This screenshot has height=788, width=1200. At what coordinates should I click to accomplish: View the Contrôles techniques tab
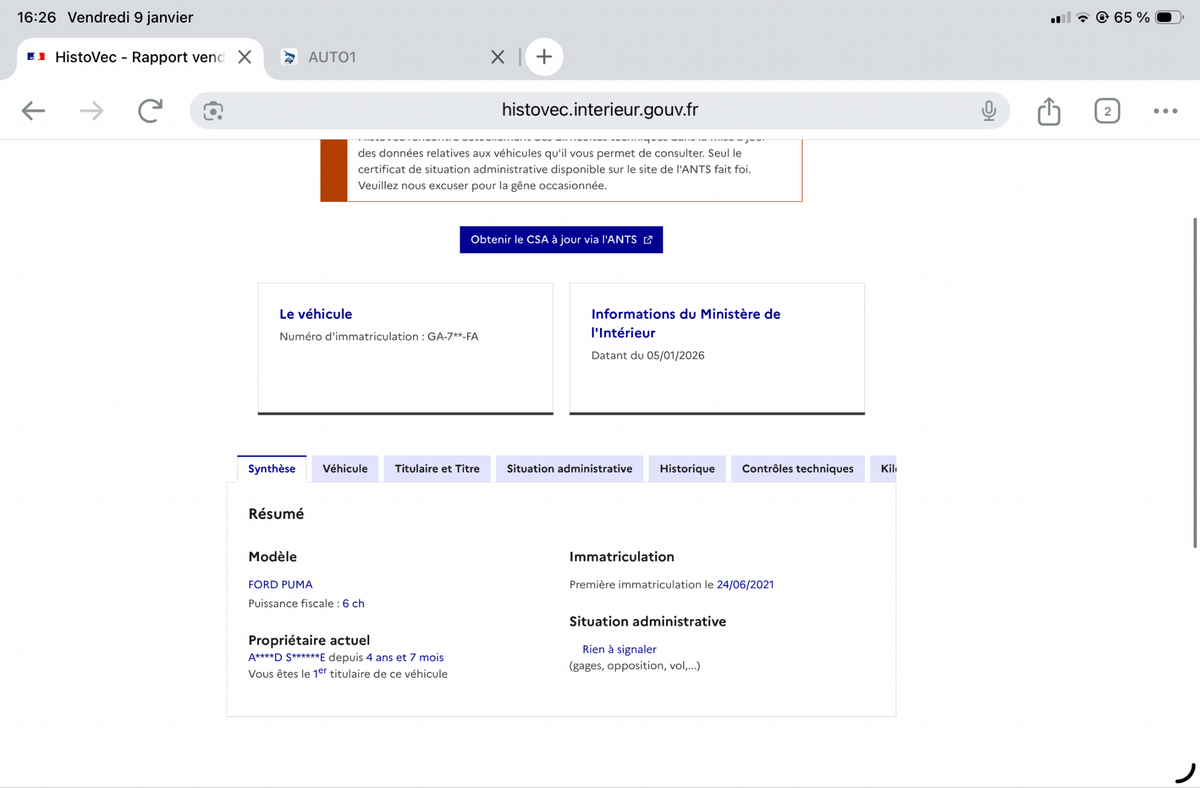pos(797,469)
